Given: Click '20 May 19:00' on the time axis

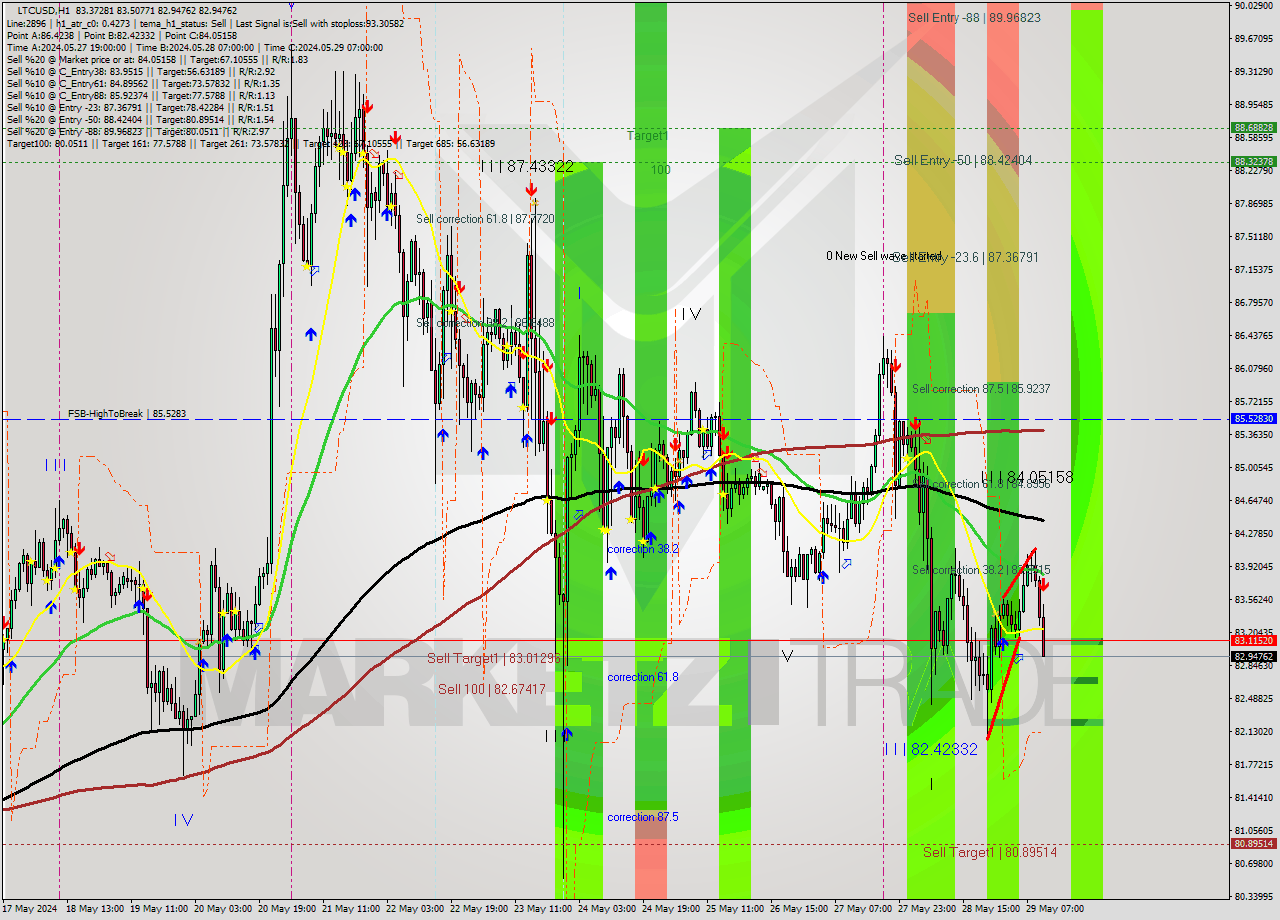Looking at the screenshot, I should pos(287,910).
